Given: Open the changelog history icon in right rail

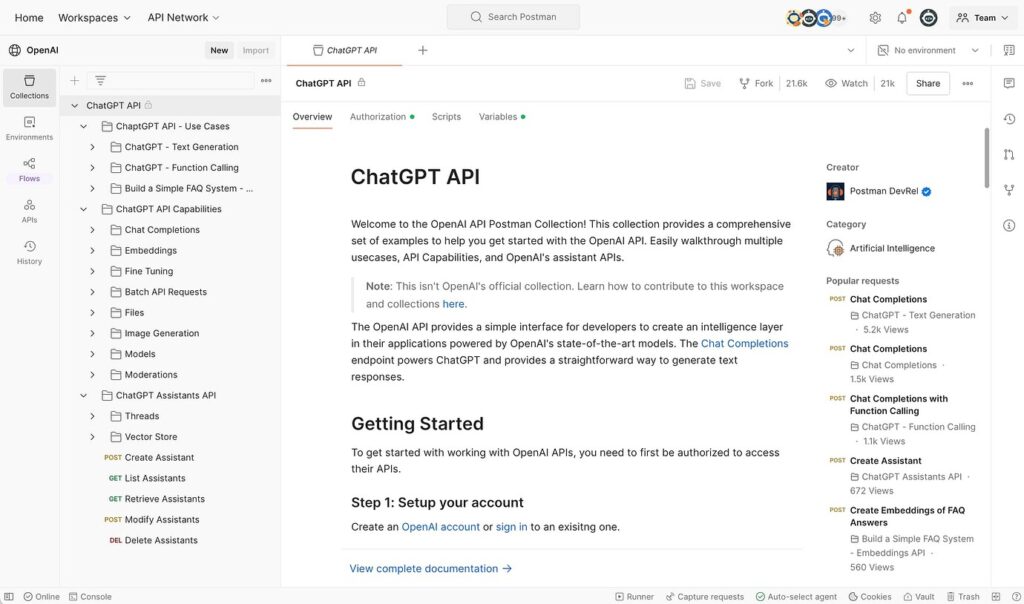Looking at the screenshot, I should [x=1009, y=119].
